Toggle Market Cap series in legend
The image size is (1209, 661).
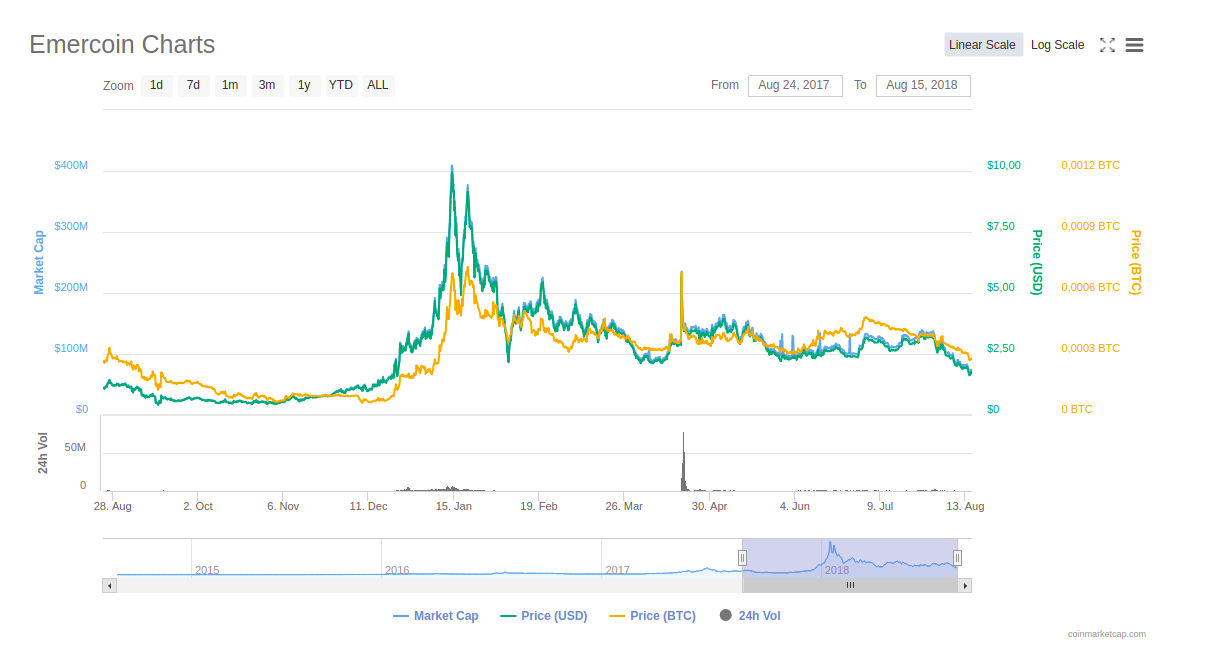click(436, 616)
